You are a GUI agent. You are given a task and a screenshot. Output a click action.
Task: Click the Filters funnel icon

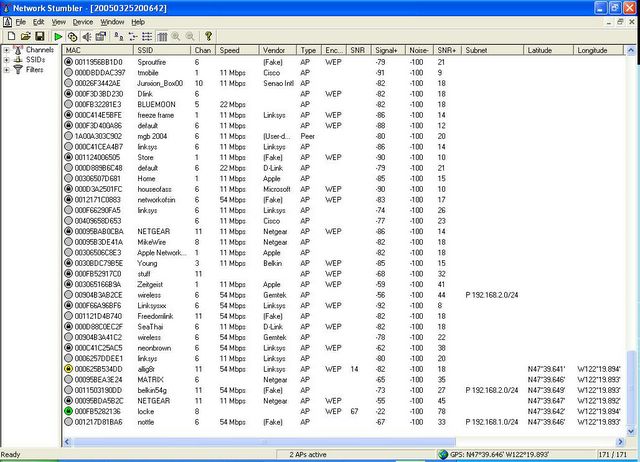(x=18, y=69)
